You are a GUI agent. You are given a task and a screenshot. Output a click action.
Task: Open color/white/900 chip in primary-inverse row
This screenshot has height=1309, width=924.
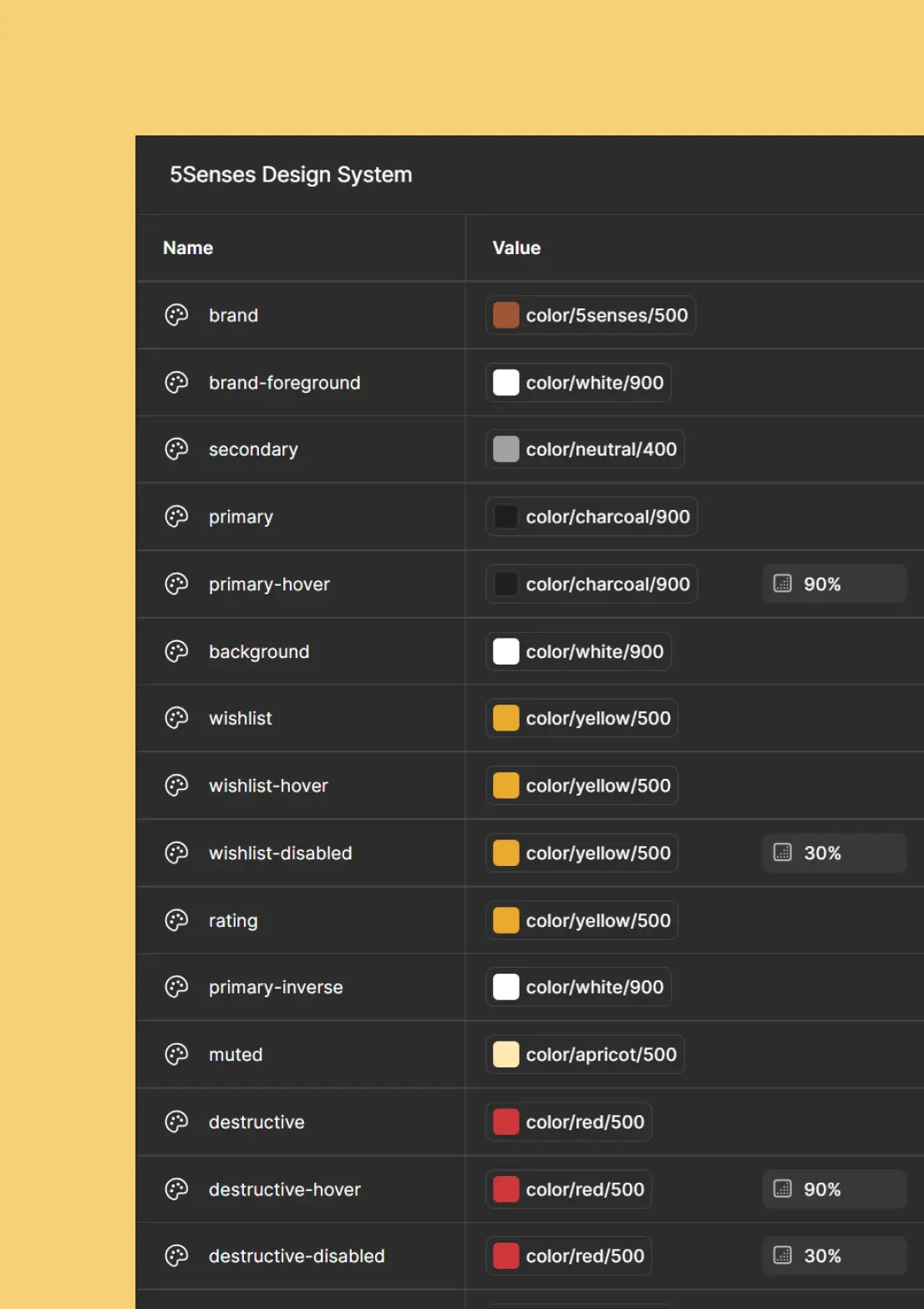tap(578, 987)
